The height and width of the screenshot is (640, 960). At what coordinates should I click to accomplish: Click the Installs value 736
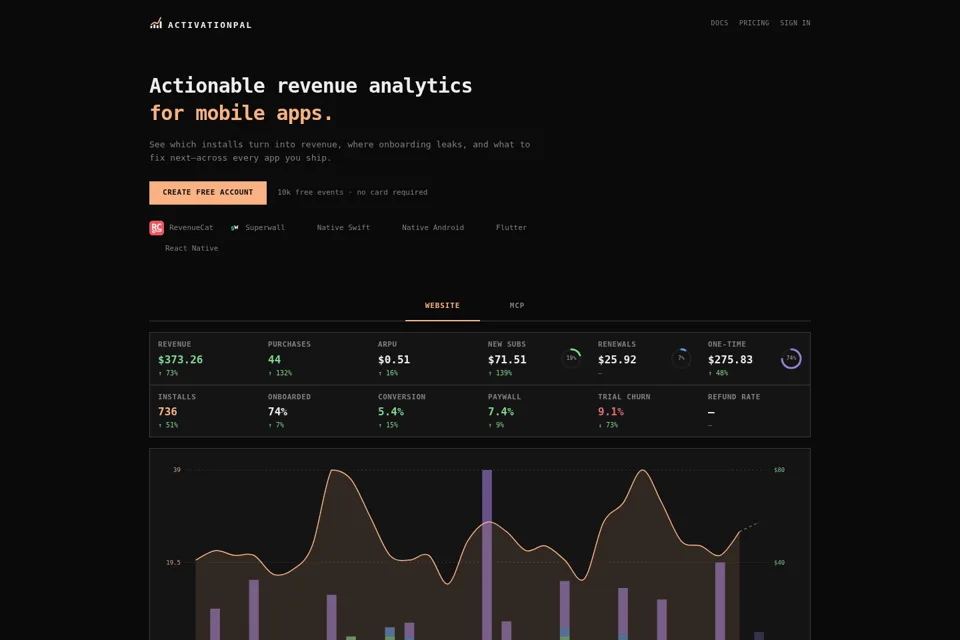(x=168, y=412)
